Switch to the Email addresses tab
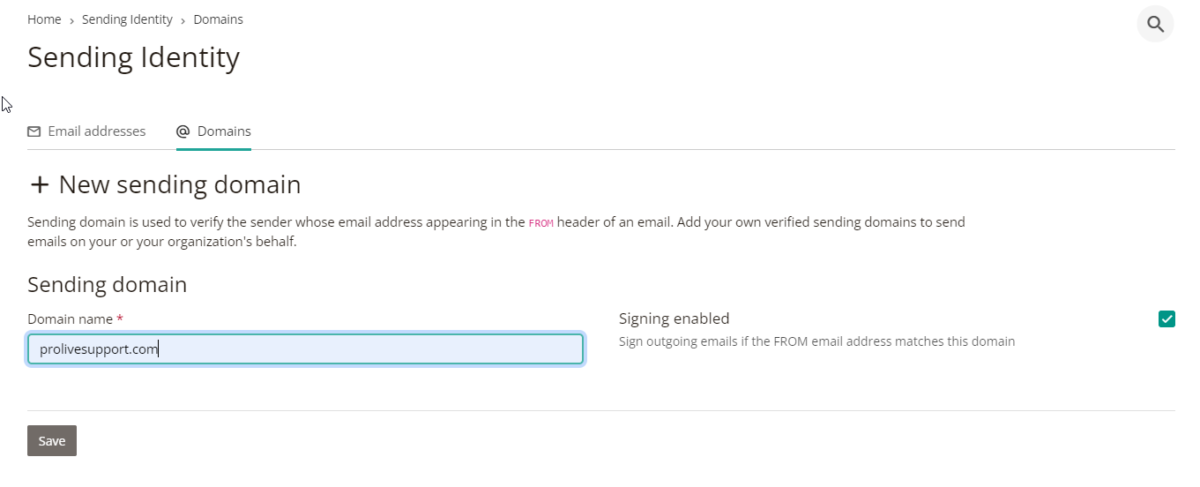Screen dimensions: 1200x487 pos(86,132)
